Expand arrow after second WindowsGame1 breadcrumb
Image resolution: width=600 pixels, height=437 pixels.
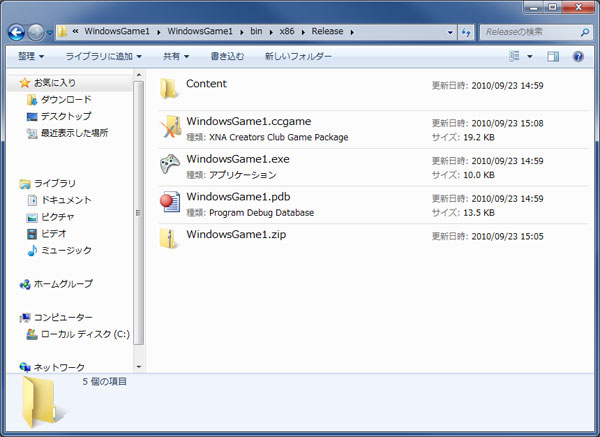click(241, 32)
